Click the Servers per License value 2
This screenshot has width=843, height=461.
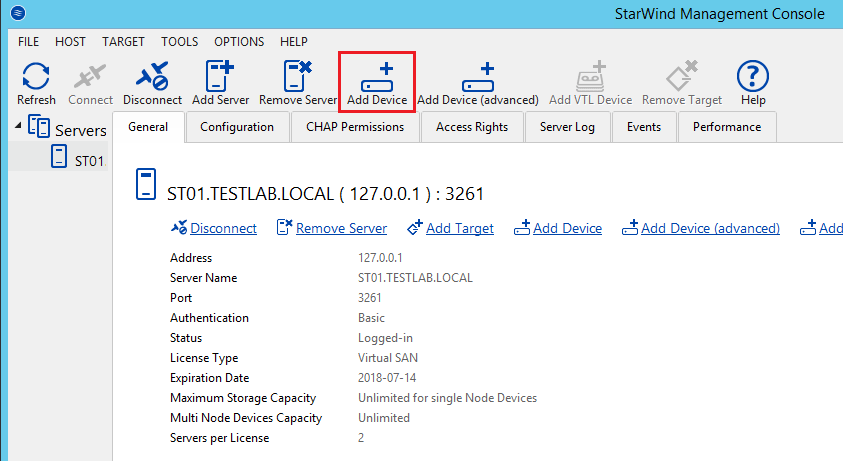tap(361, 438)
